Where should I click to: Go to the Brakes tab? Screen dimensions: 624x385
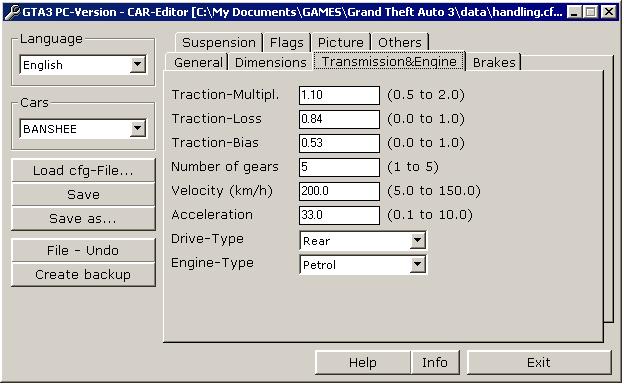click(494, 63)
